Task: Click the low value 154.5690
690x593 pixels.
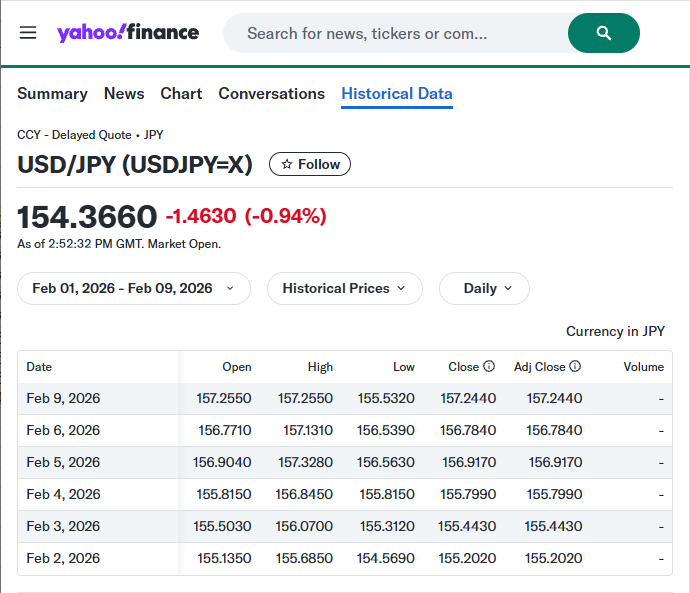Action: [386, 558]
